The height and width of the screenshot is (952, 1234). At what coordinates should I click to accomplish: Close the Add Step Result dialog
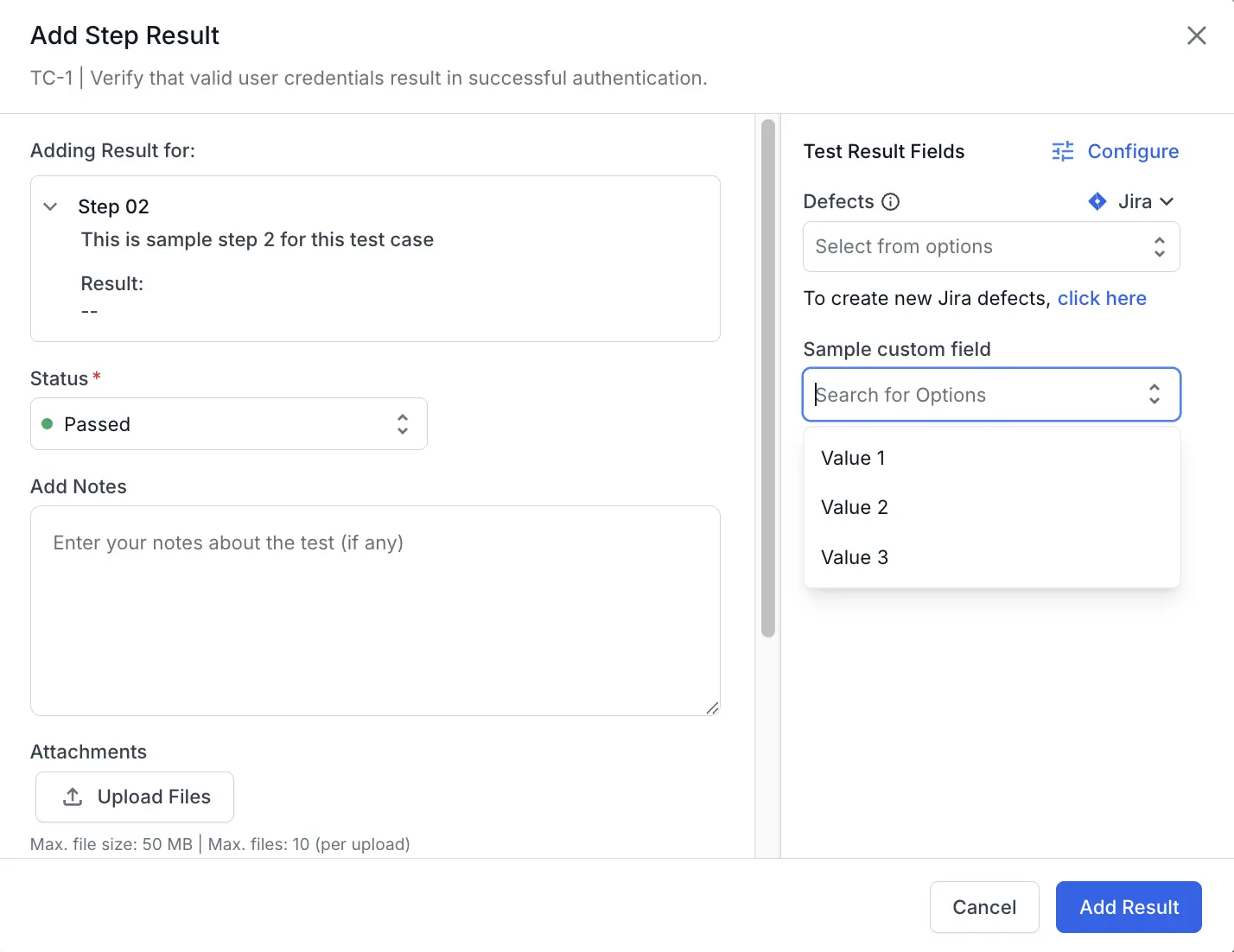[x=1196, y=35]
